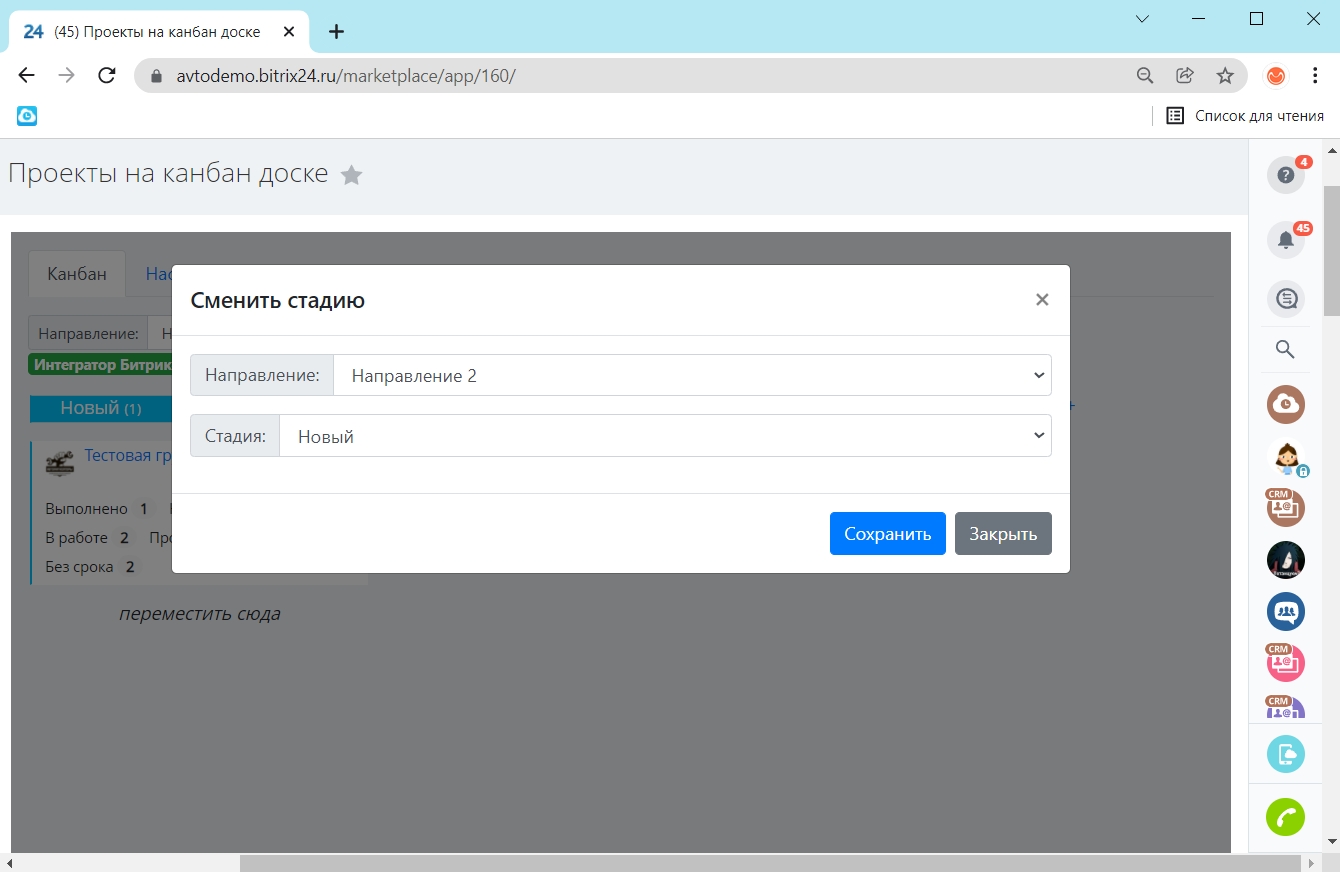Click the переместить сюда drop area text
The image size is (1340, 872).
[x=200, y=614]
